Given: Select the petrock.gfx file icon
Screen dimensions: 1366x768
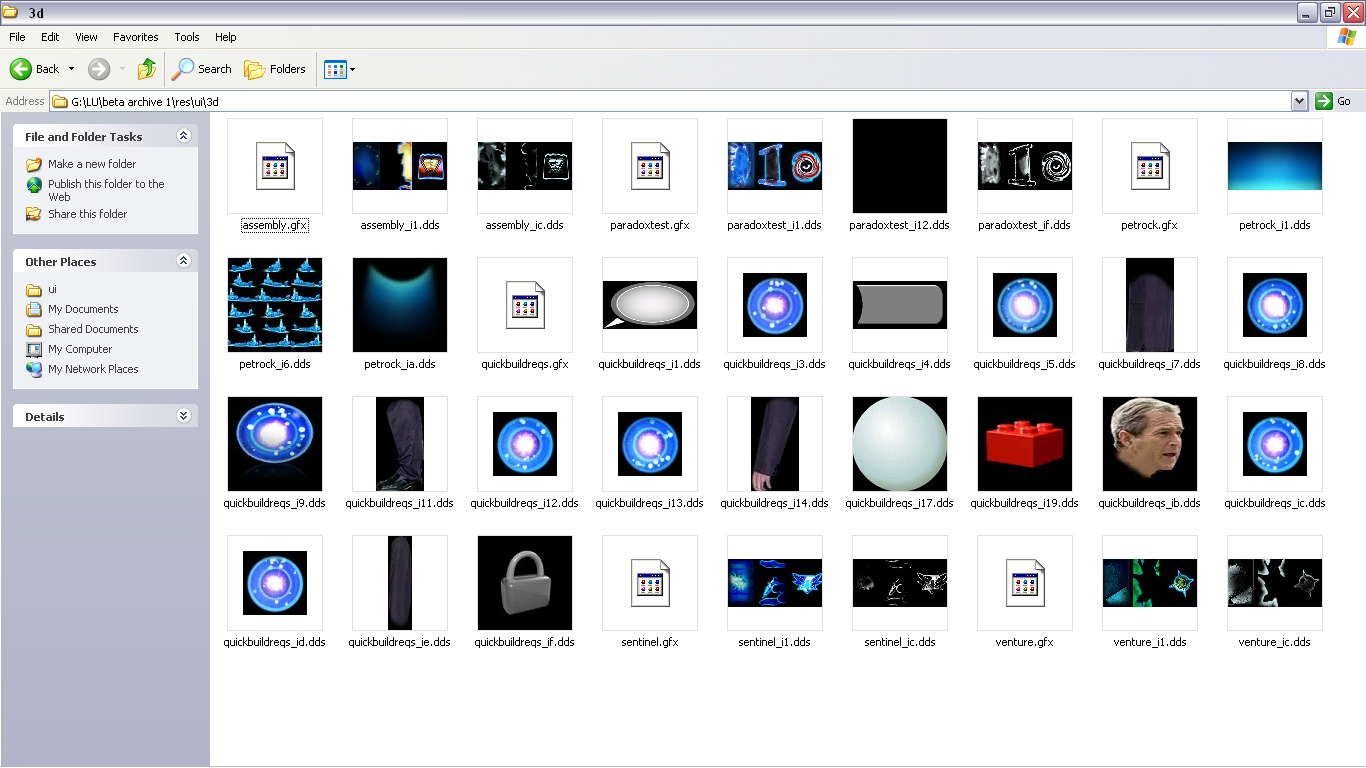Looking at the screenshot, I should (1150, 166).
